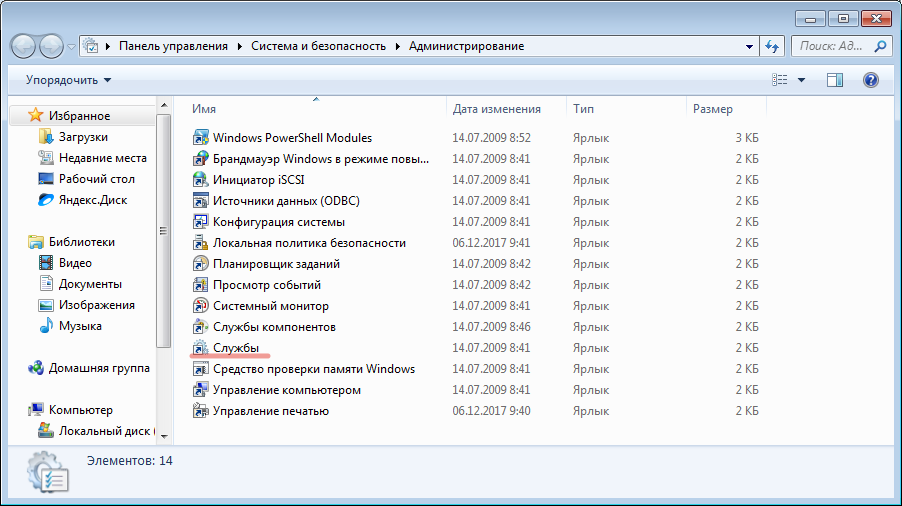Expand arrow after Панель управления breadcrumb
The height and width of the screenshot is (506, 902).
click(239, 46)
